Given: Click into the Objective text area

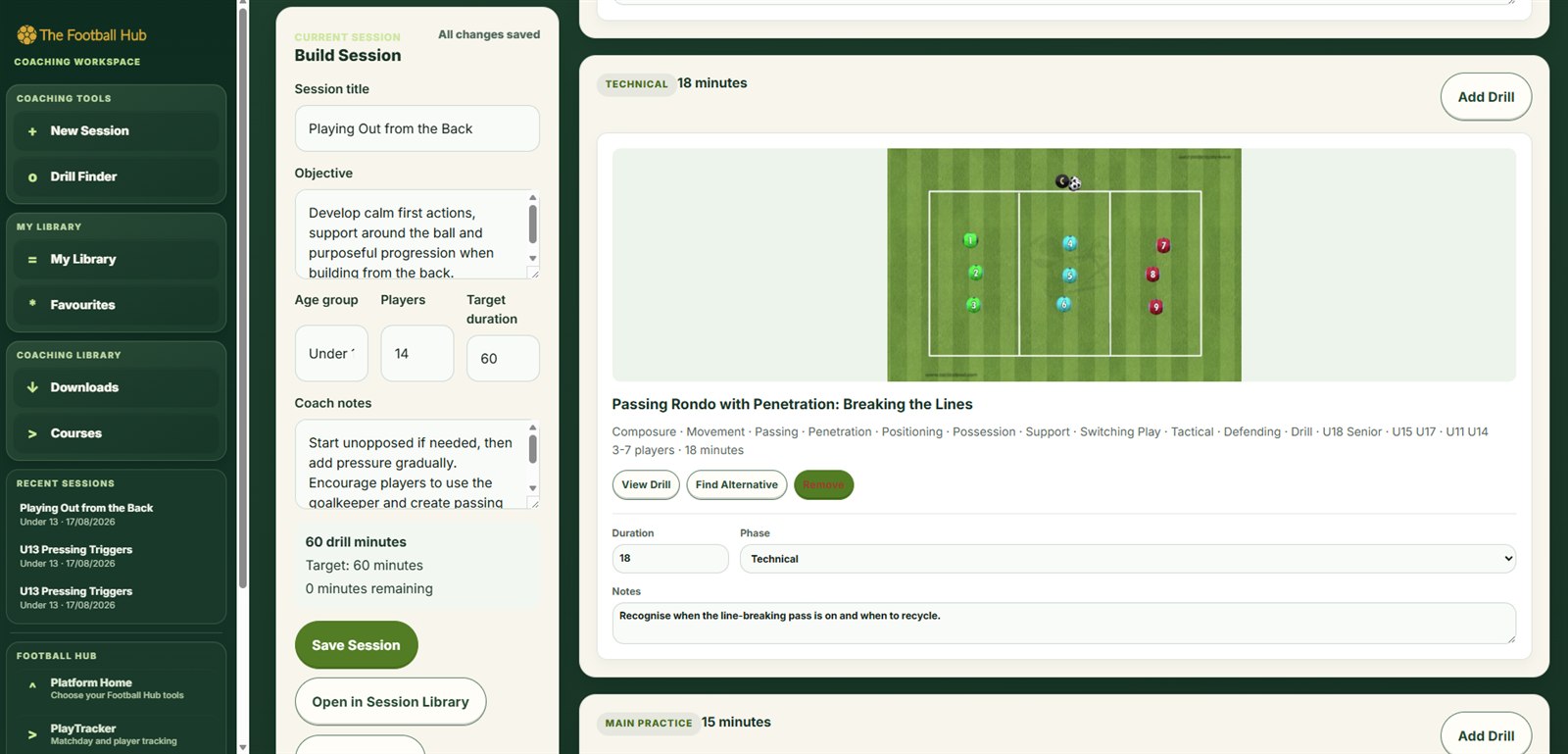Looking at the screenshot, I should (x=410, y=234).
